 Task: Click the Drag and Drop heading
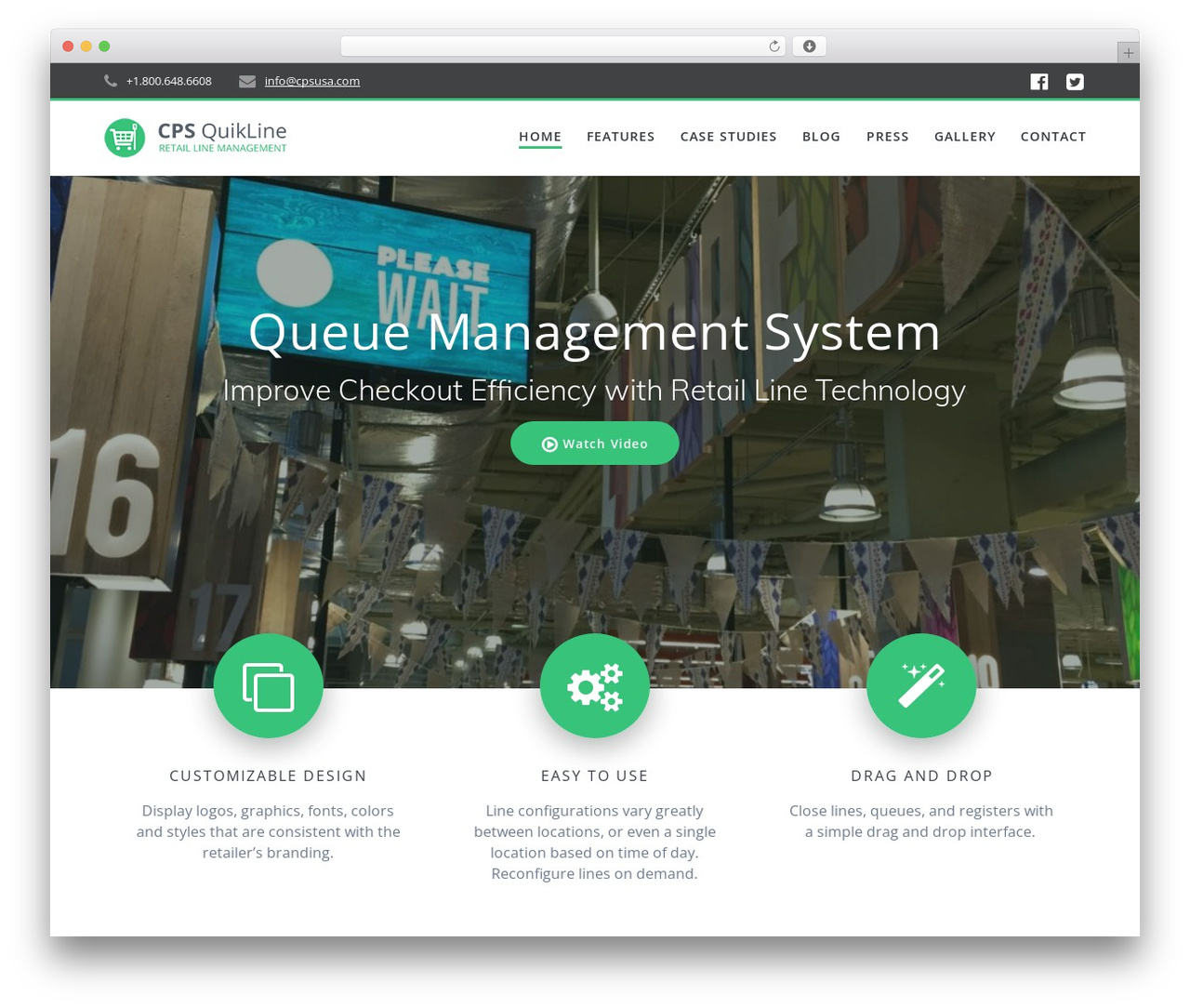click(921, 776)
